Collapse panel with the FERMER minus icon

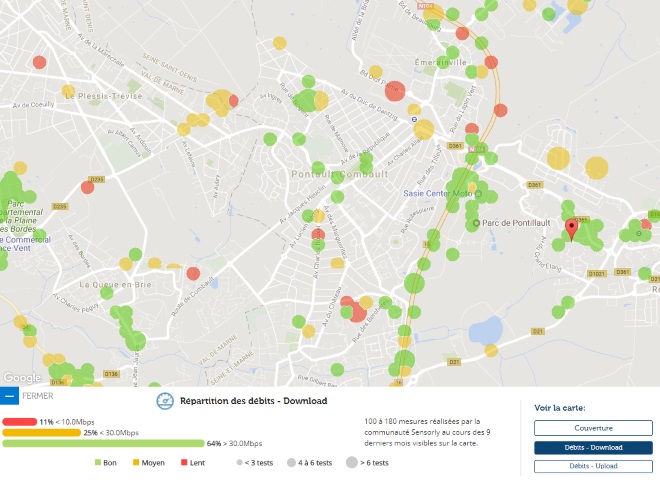tap(9, 396)
